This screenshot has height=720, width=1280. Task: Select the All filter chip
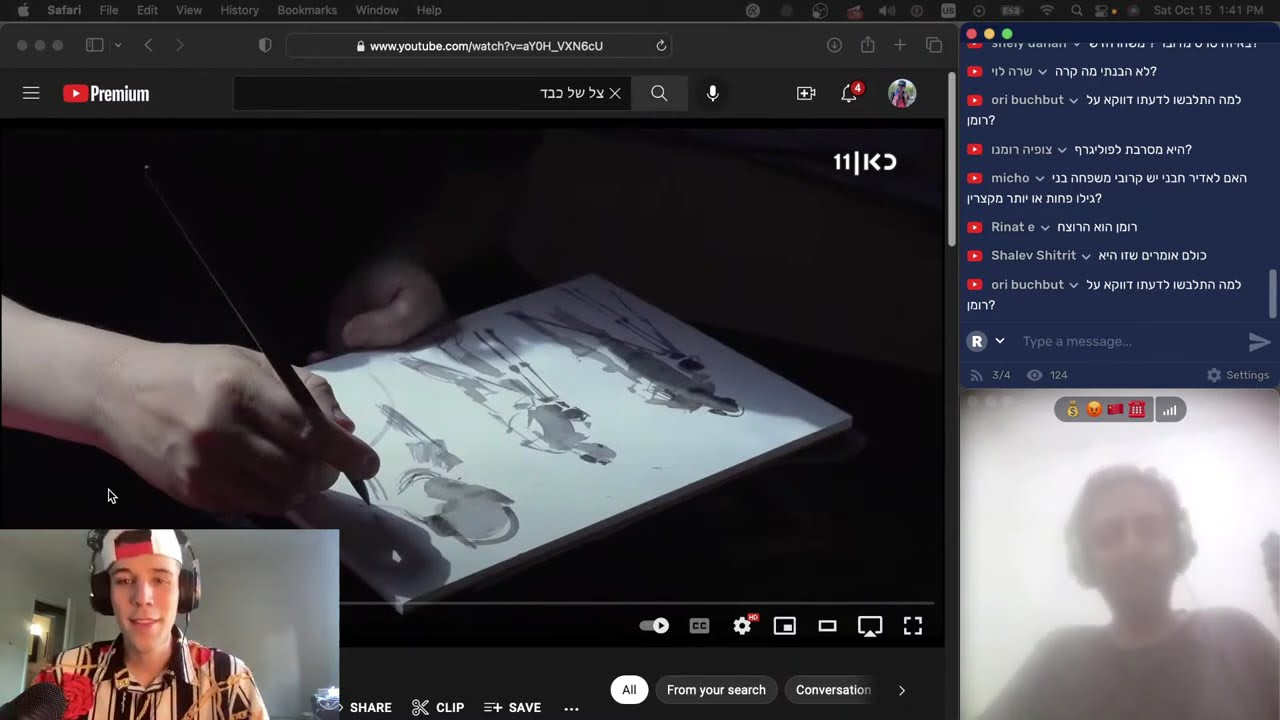tap(629, 690)
